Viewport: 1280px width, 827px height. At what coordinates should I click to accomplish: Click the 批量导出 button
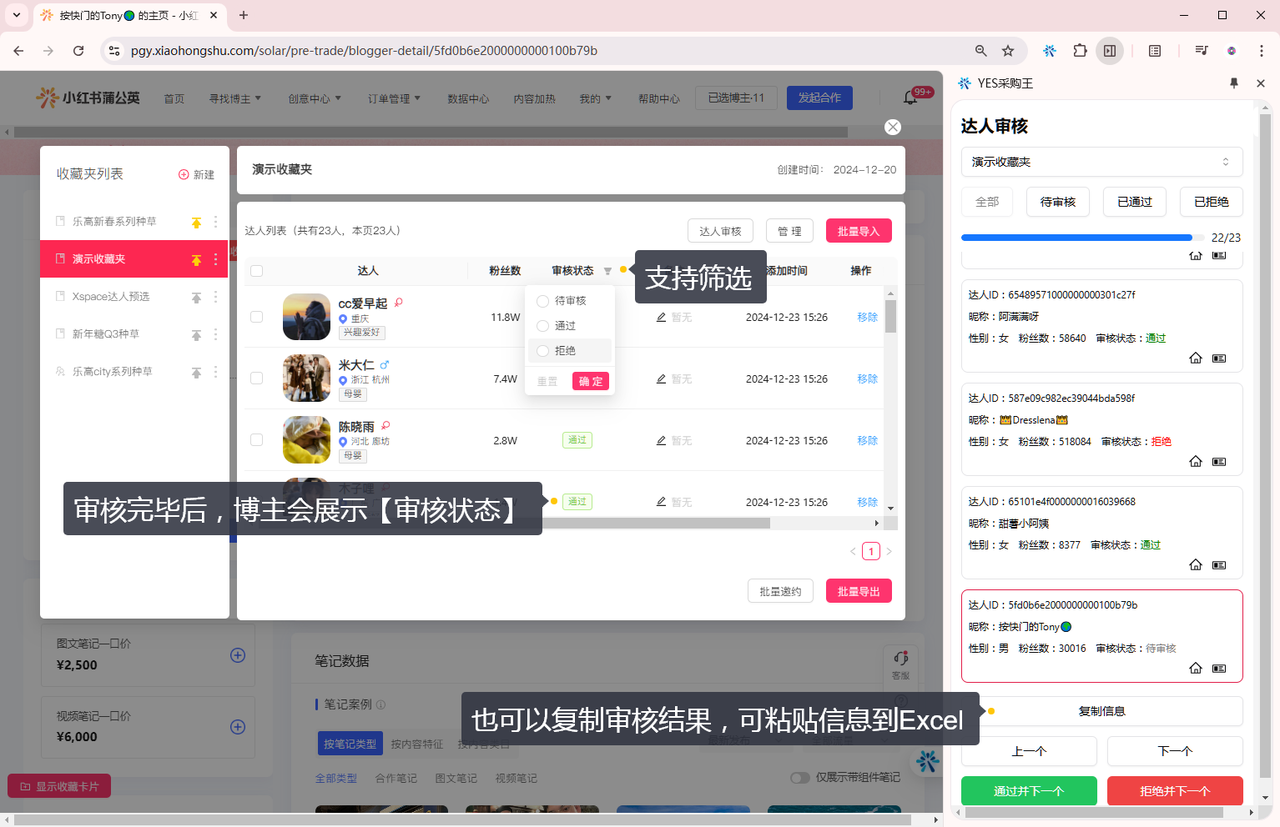[858, 591]
